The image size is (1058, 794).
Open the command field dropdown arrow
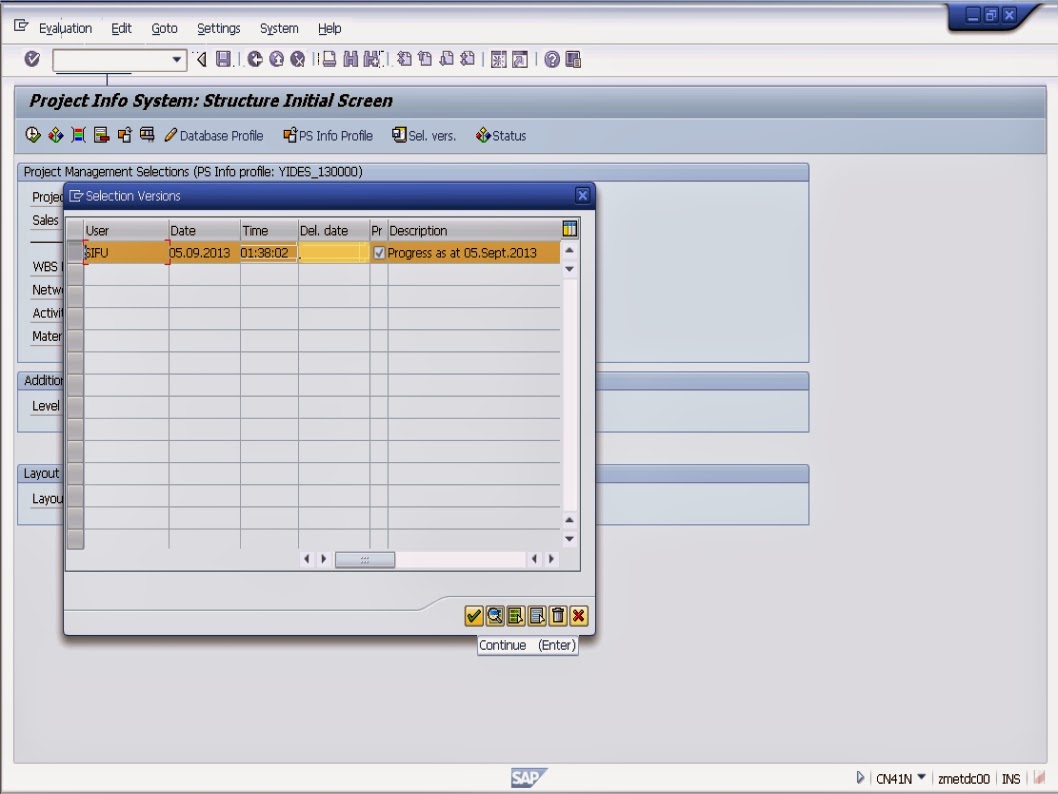tap(177, 59)
